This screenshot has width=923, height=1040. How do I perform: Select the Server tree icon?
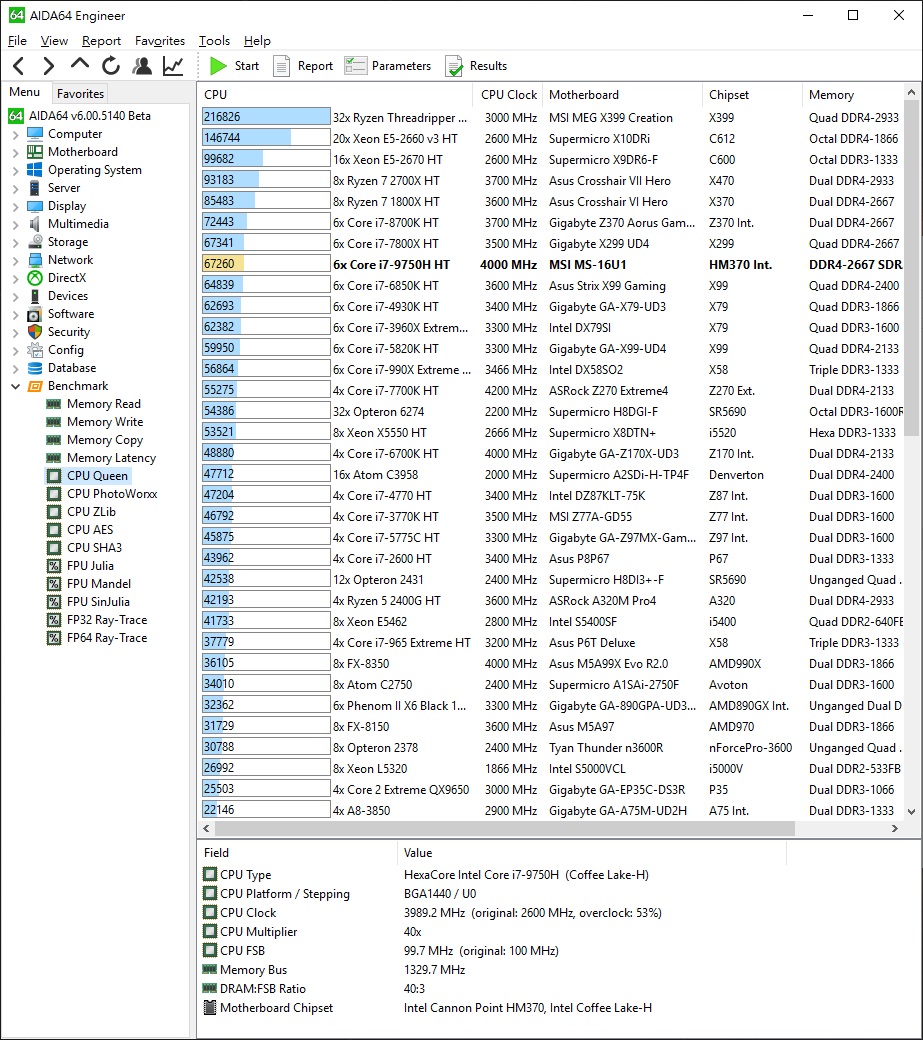pyautogui.click(x=35, y=188)
